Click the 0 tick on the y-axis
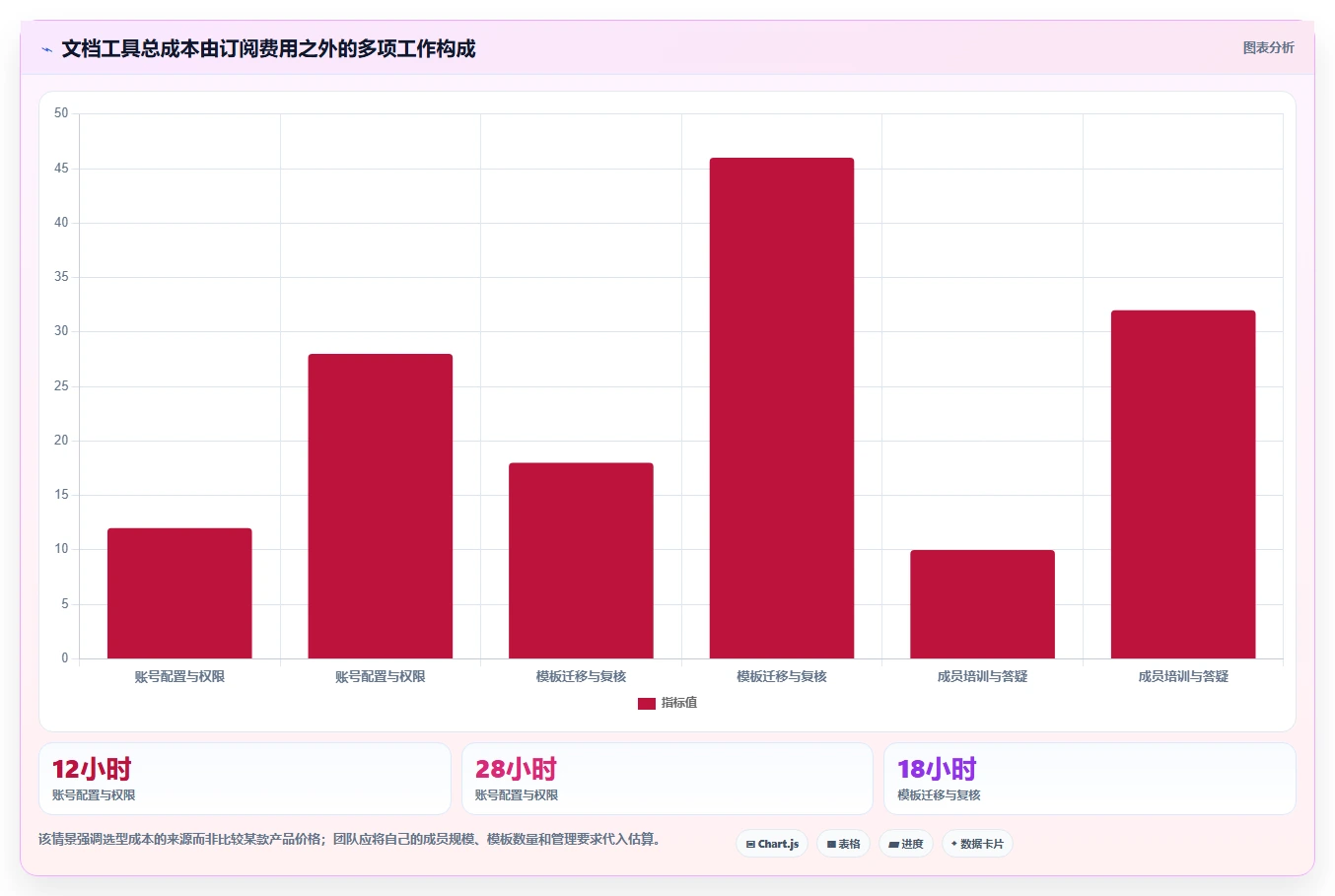This screenshot has height=896, width=1335. click(65, 658)
